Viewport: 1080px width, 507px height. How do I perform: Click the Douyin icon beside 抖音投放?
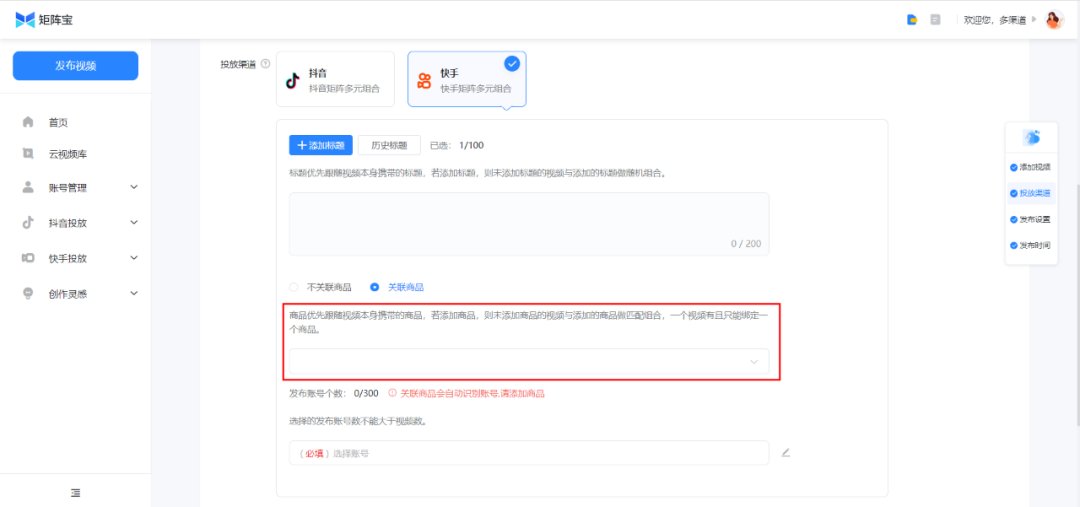[28, 222]
